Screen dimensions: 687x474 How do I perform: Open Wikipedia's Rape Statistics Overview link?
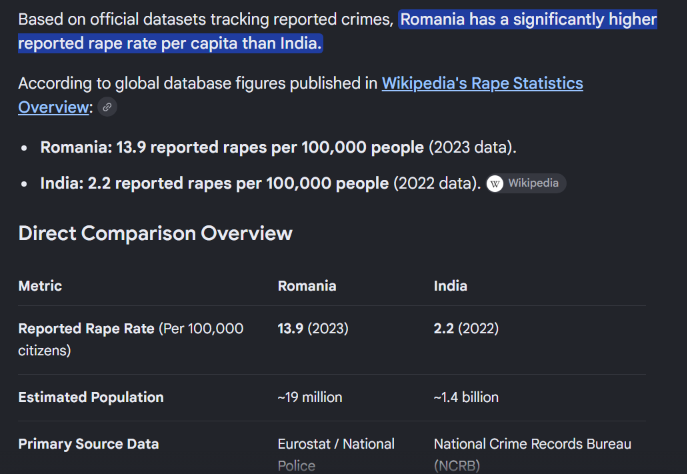click(x=482, y=83)
